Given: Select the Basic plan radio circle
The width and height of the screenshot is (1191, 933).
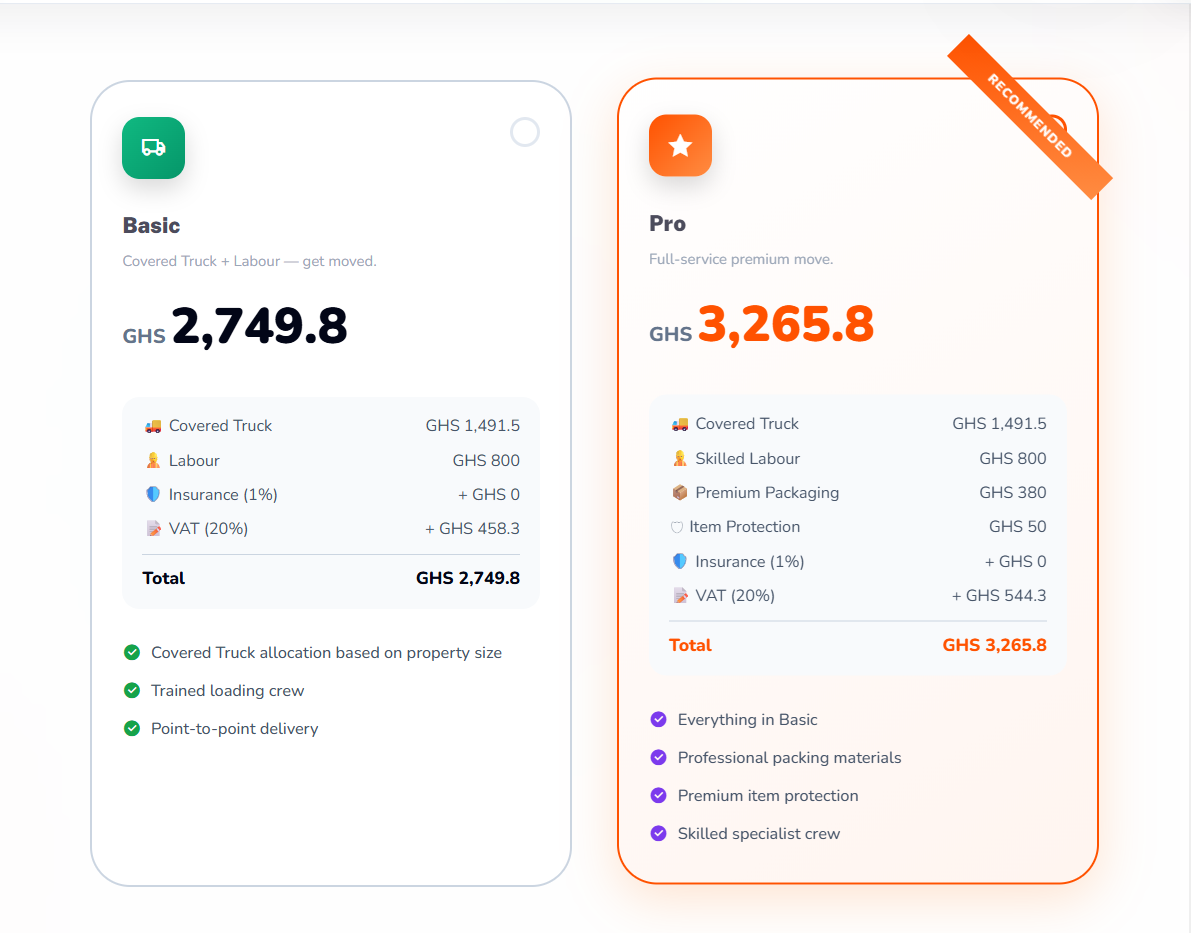Looking at the screenshot, I should point(525,132).
